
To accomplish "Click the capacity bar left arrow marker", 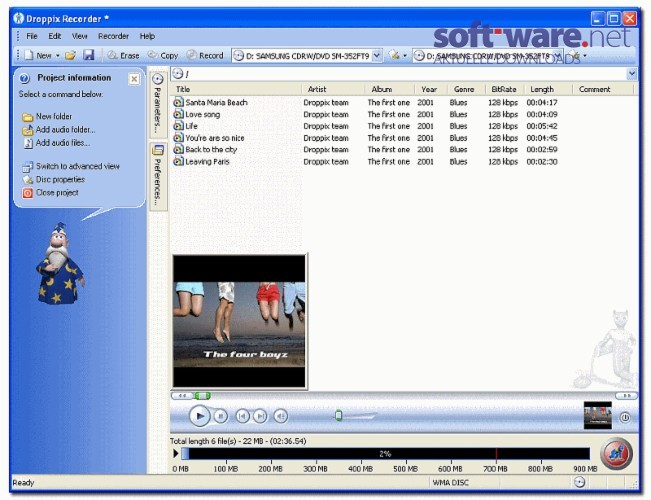I will pos(176,453).
